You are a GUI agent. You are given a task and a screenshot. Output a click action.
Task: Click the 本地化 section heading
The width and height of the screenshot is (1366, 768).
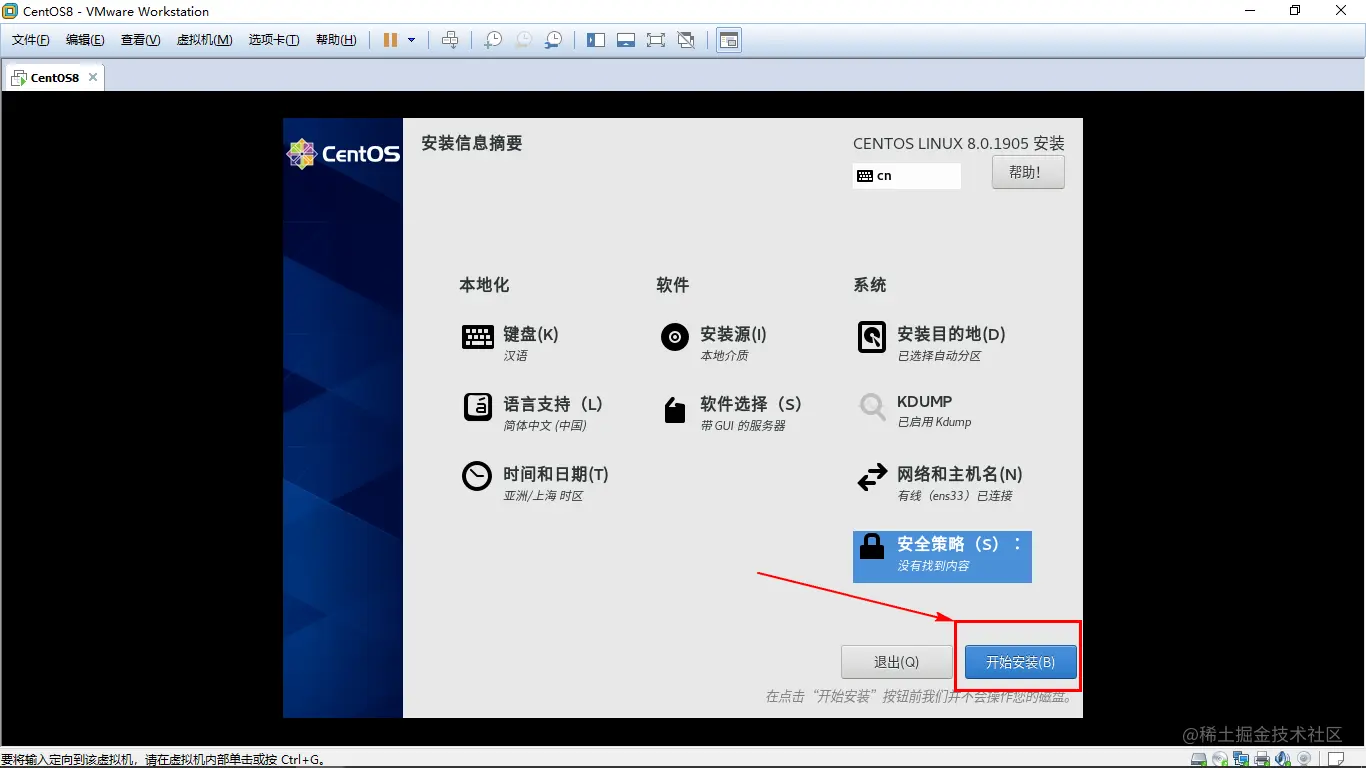click(484, 285)
